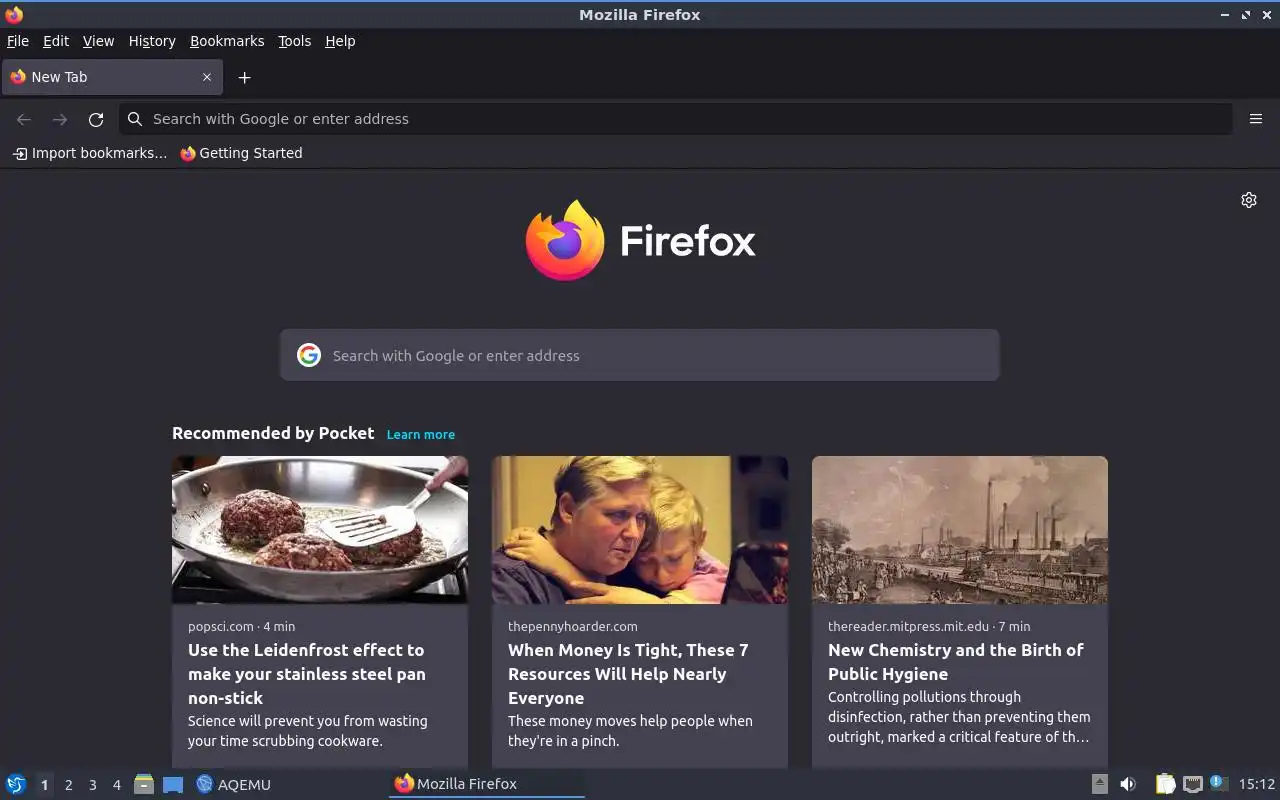The width and height of the screenshot is (1280, 800).
Task: Click the network status tray icon
Action: pyautogui.click(x=1192, y=784)
